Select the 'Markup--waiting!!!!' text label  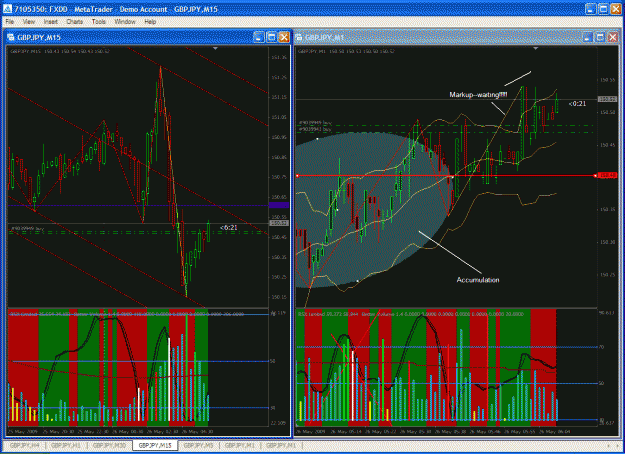tap(478, 94)
